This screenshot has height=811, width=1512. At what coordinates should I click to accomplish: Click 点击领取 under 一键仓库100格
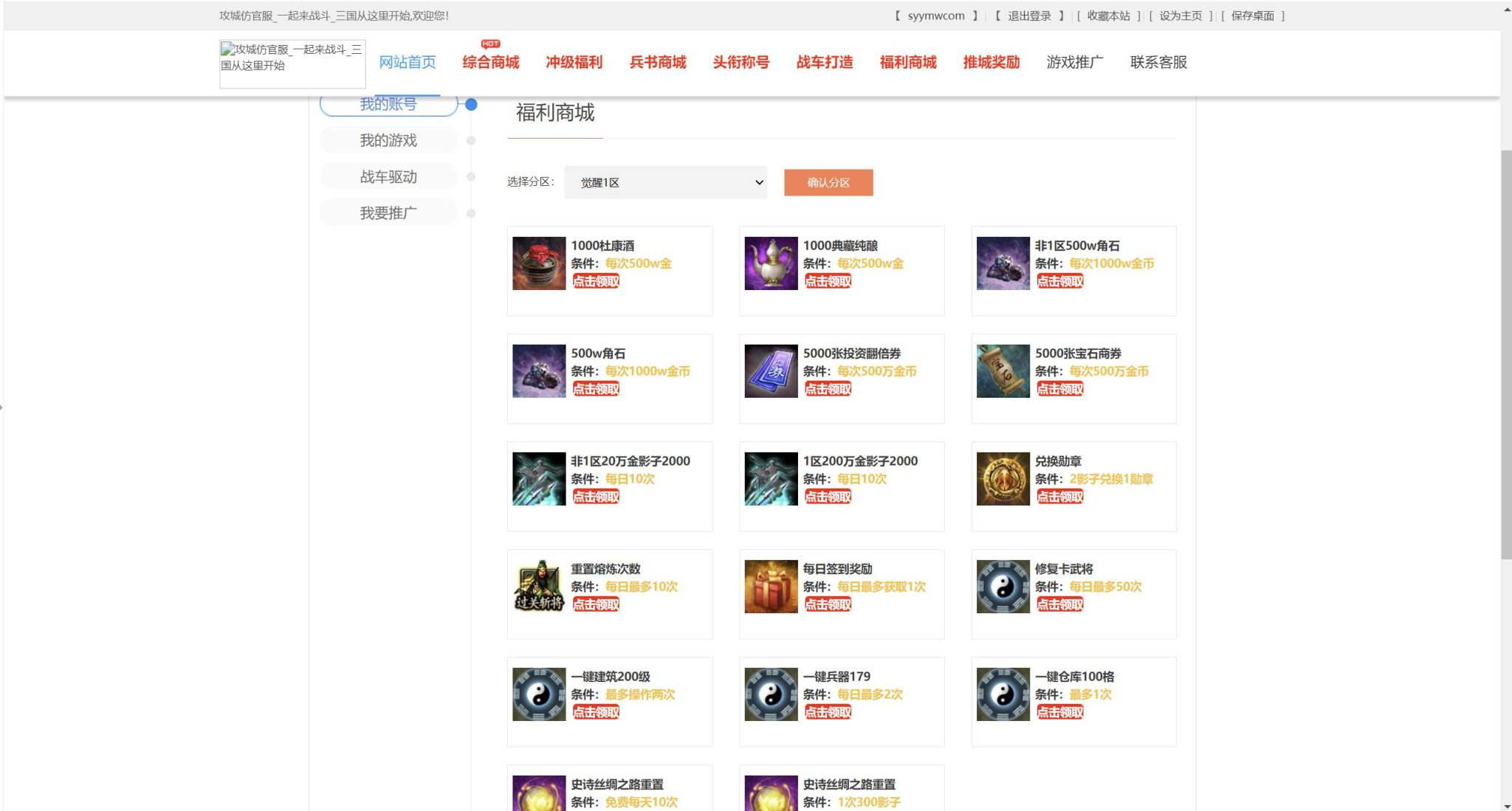pos(1060,712)
